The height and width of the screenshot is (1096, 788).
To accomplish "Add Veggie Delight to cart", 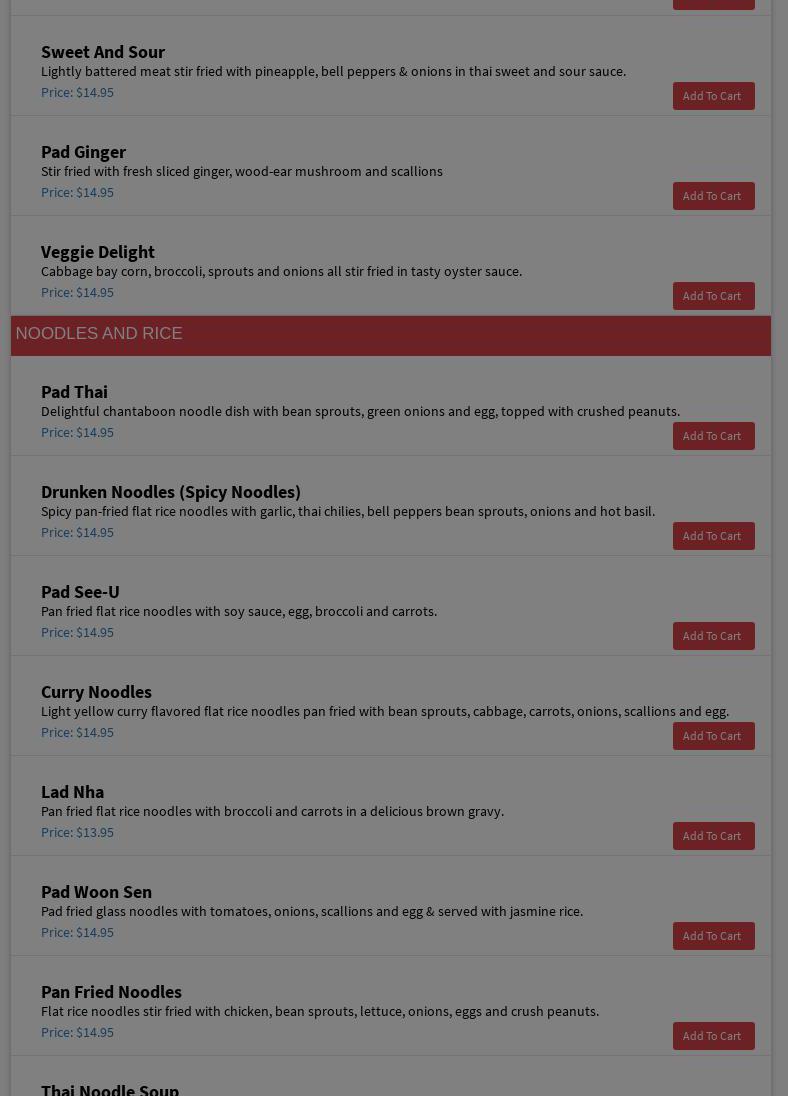I will (x=713, y=296).
